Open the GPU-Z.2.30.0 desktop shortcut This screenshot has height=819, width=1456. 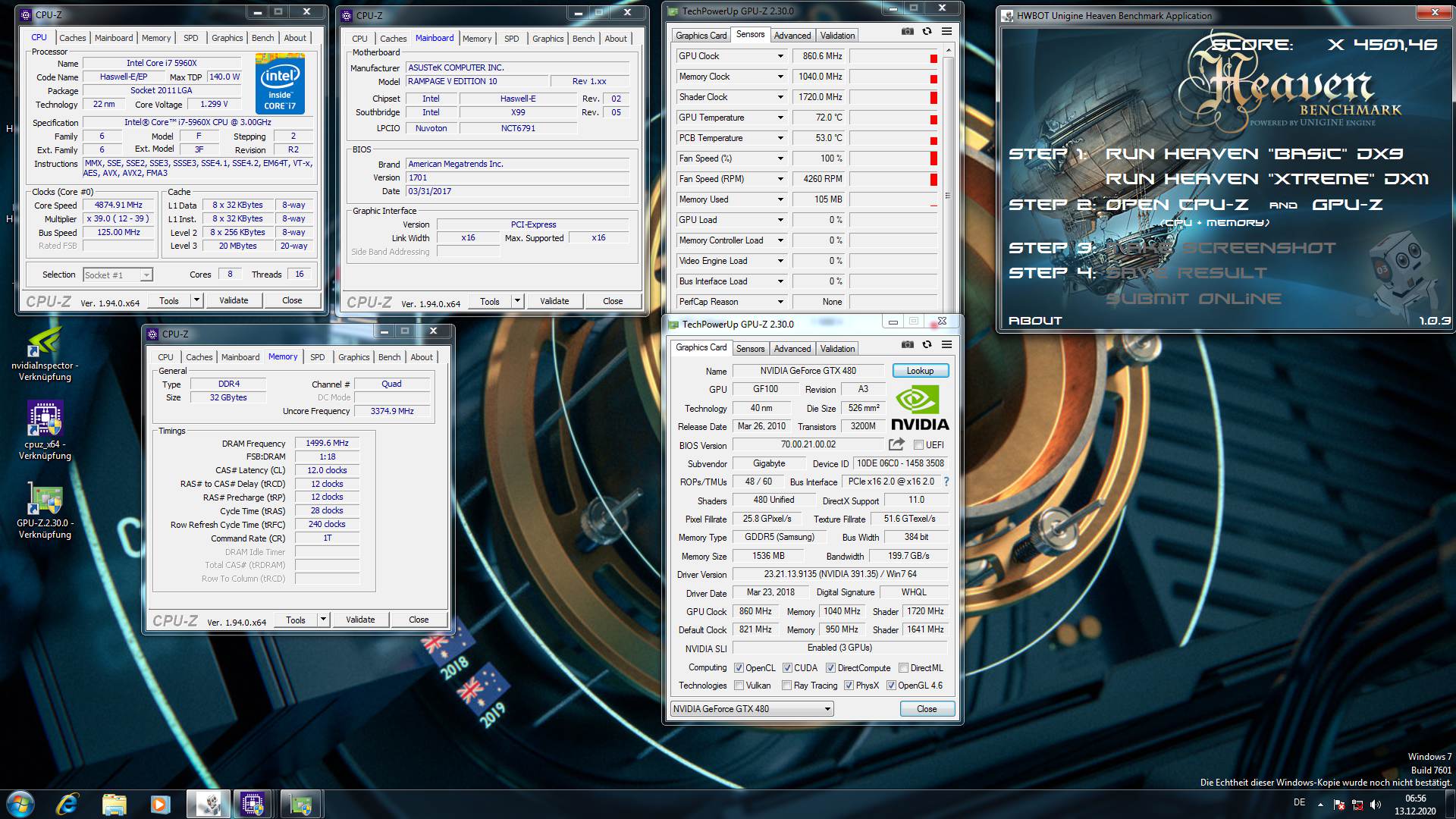point(45,510)
